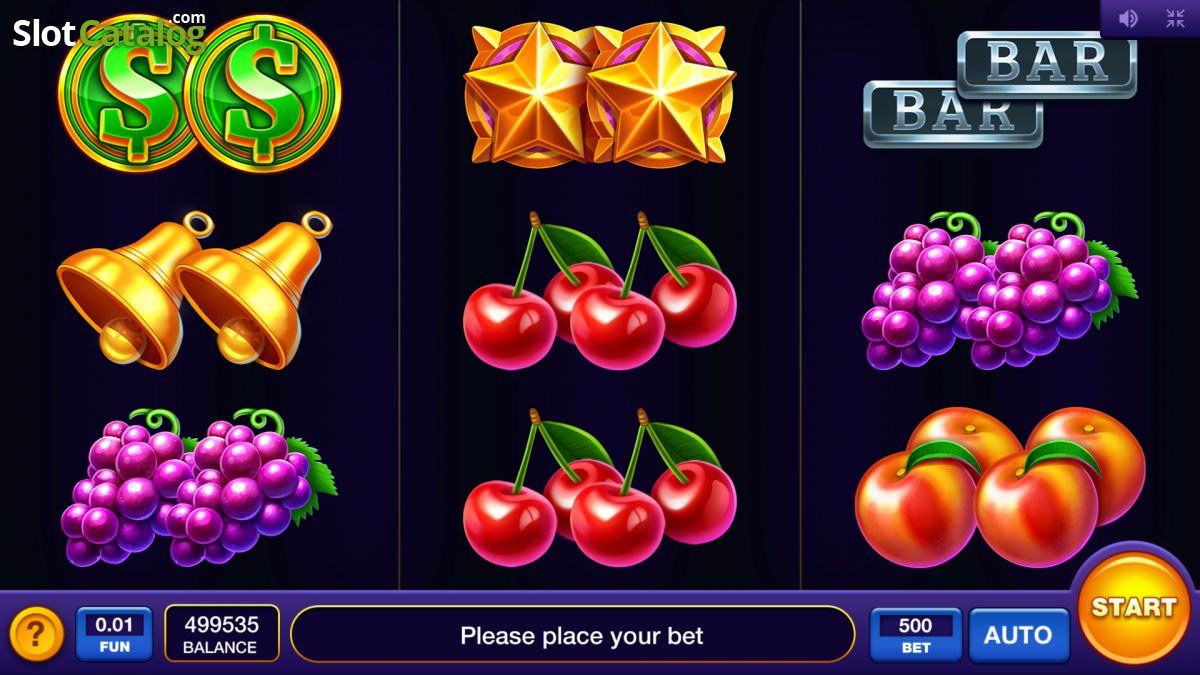Click the 499535 BALANCE display

click(x=221, y=634)
